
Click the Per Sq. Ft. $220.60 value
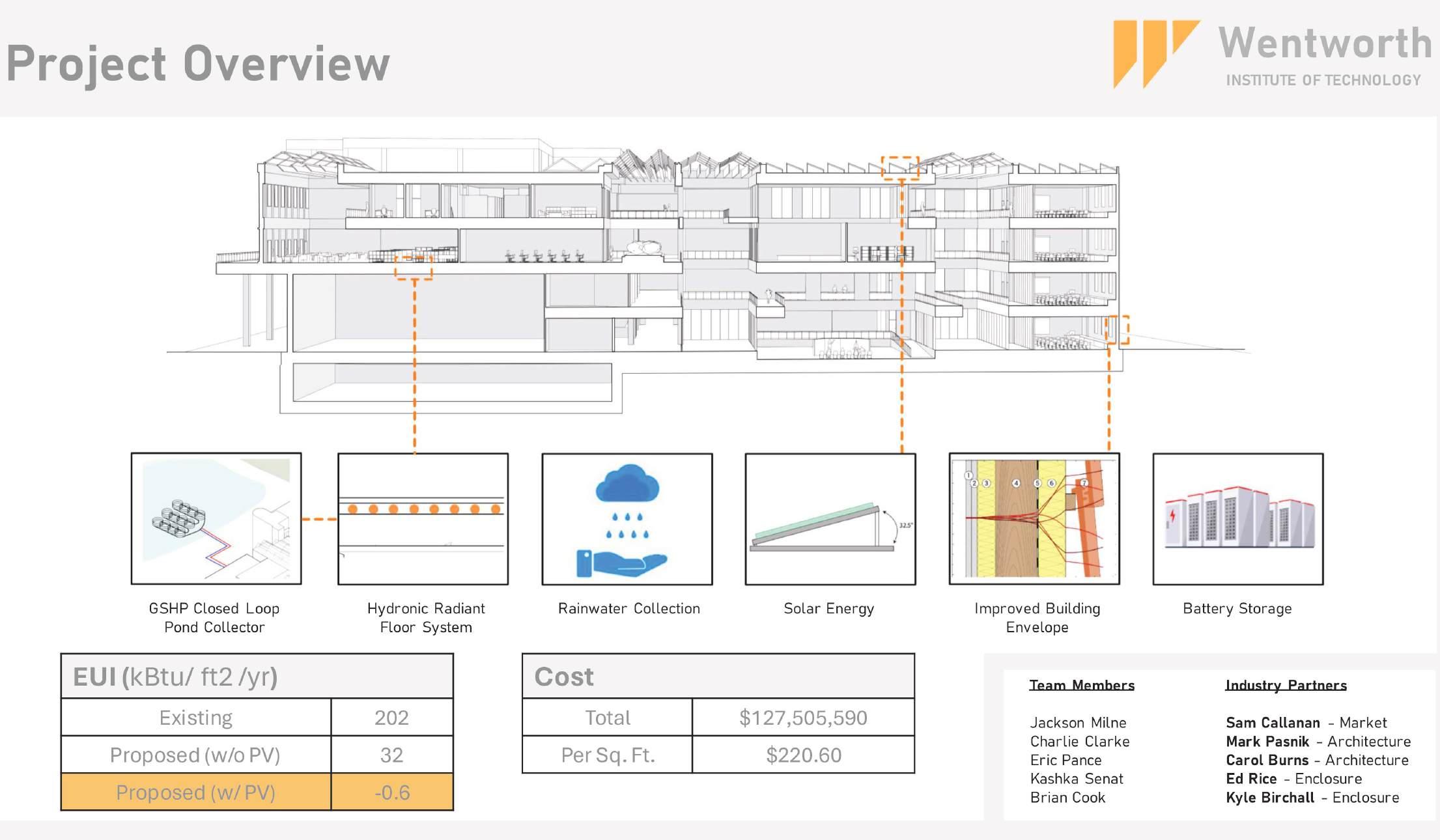tap(803, 755)
